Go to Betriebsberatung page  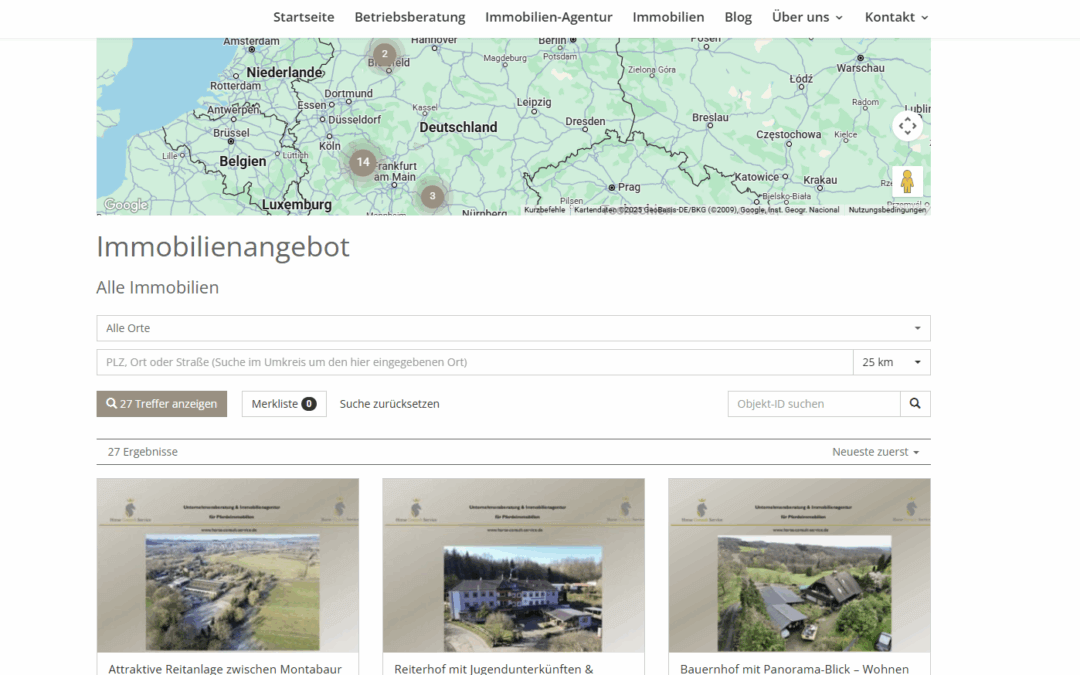(x=410, y=17)
